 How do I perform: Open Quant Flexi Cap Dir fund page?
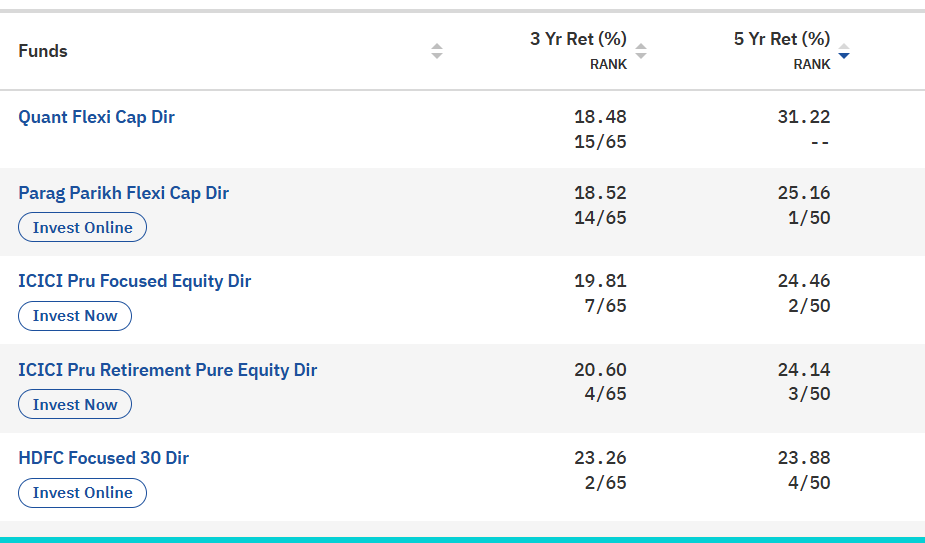click(x=96, y=117)
